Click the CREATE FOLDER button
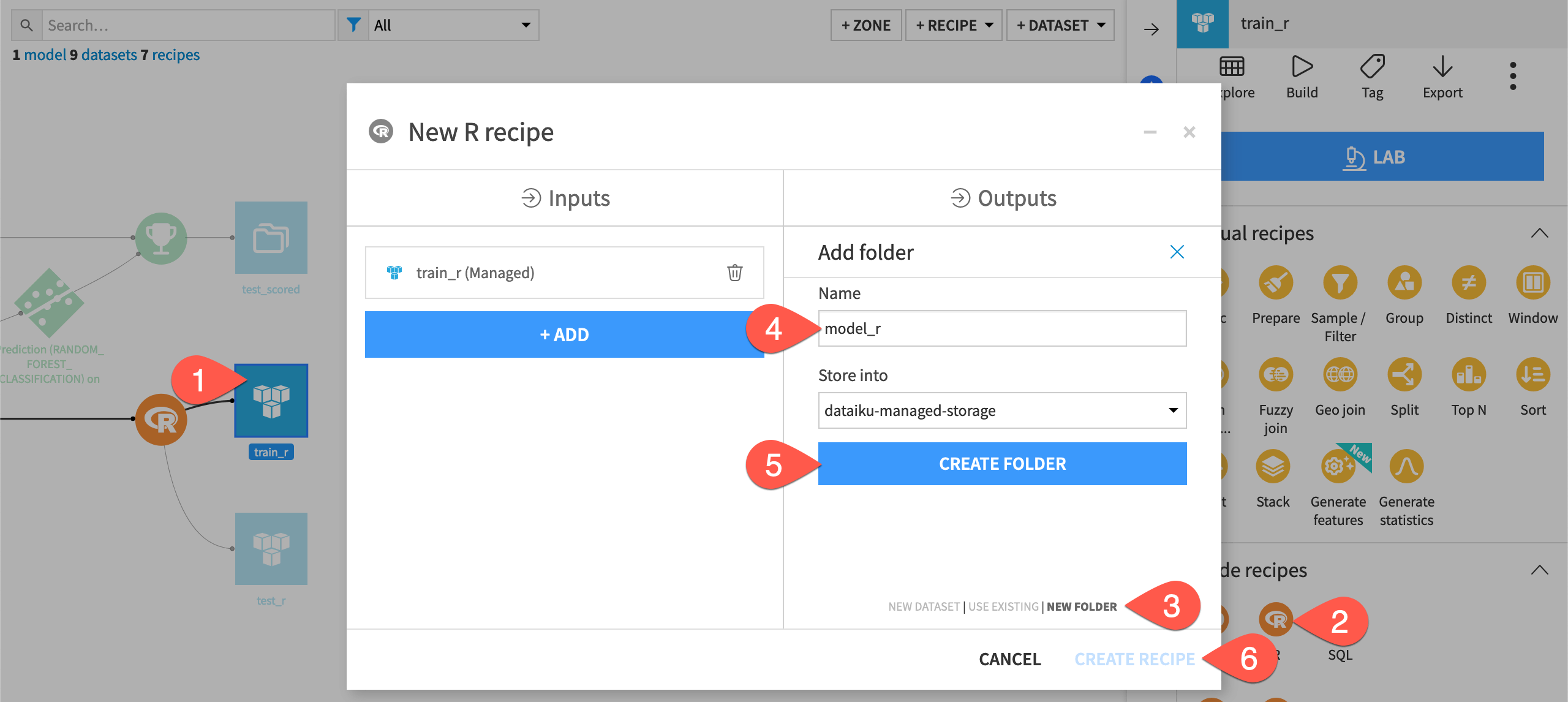The image size is (1568, 702). coord(1002,464)
